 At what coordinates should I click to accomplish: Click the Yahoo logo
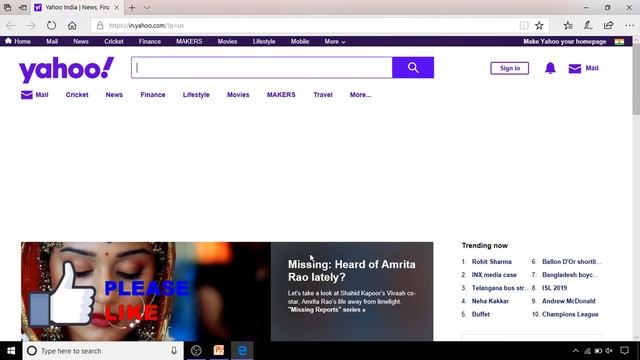click(67, 69)
